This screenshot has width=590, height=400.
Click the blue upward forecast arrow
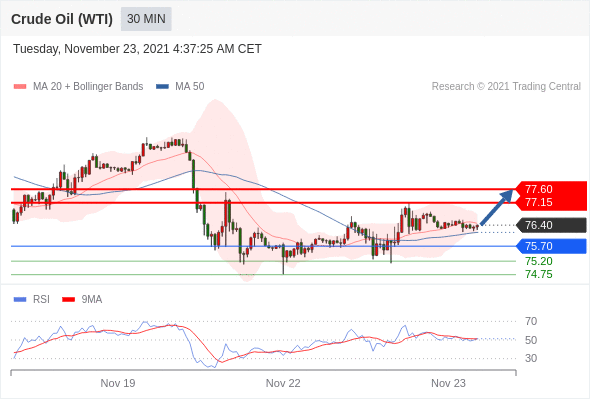tap(497, 207)
